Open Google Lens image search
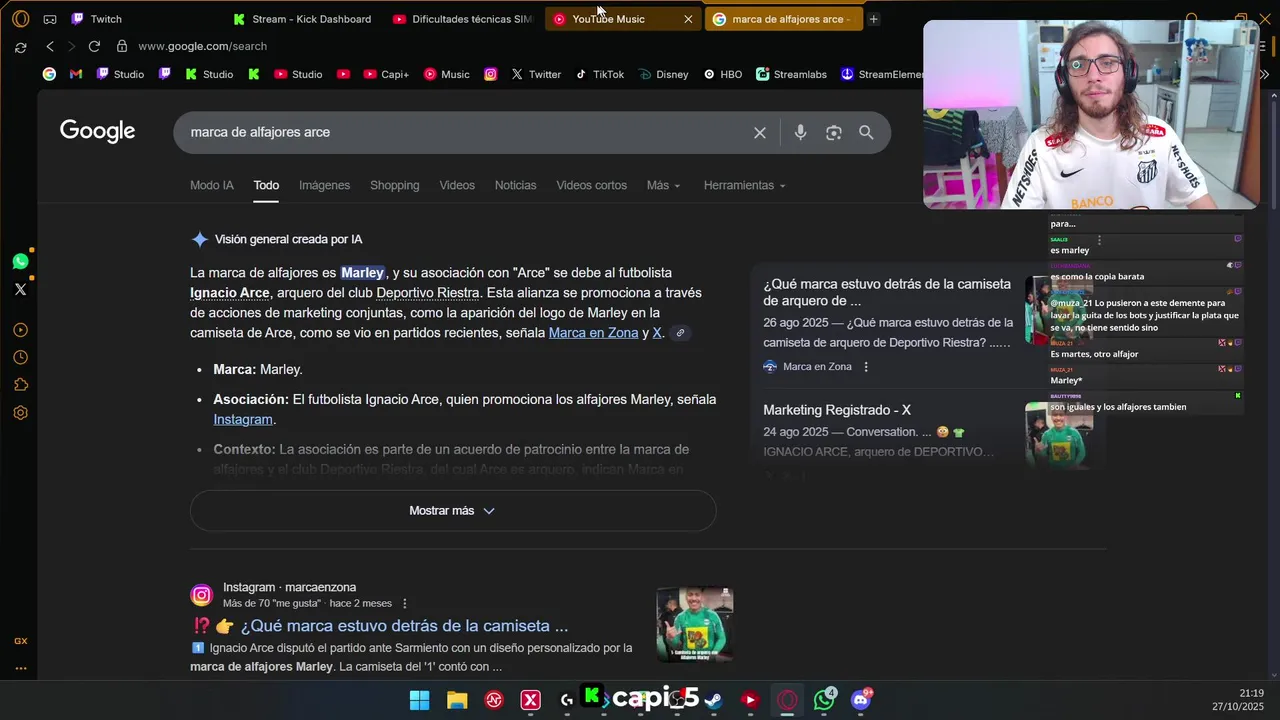Viewport: 1280px width, 720px height. point(833,132)
